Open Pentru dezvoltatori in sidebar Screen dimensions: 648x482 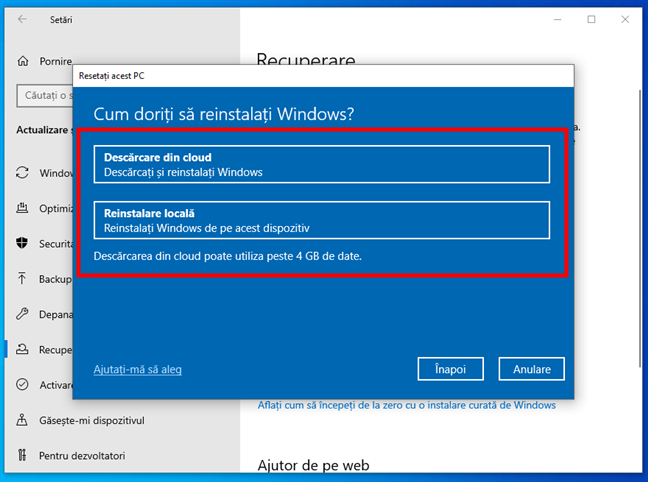(x=82, y=455)
